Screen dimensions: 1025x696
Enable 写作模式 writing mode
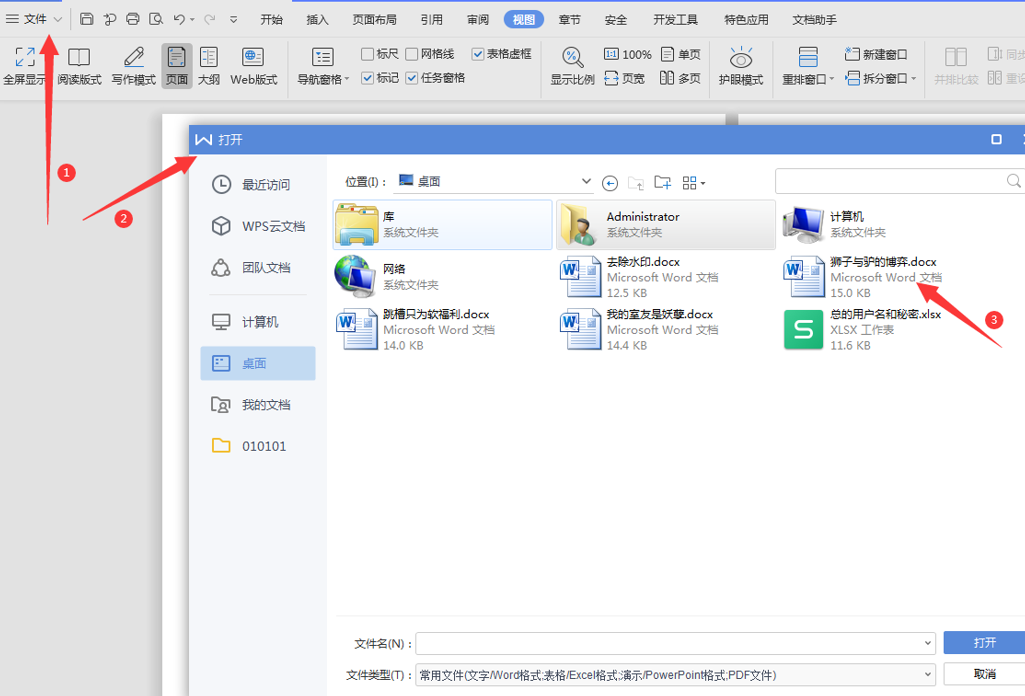tap(133, 66)
